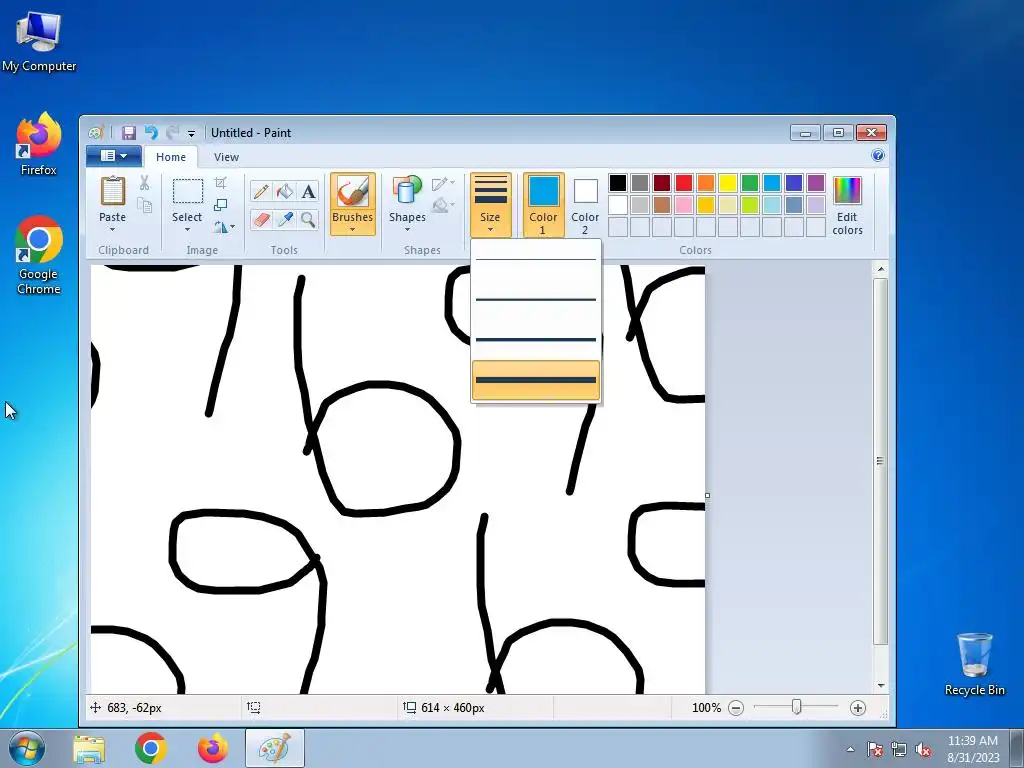Select the Color picker eyedropper tool
This screenshot has height=768, width=1024.
tap(285, 219)
